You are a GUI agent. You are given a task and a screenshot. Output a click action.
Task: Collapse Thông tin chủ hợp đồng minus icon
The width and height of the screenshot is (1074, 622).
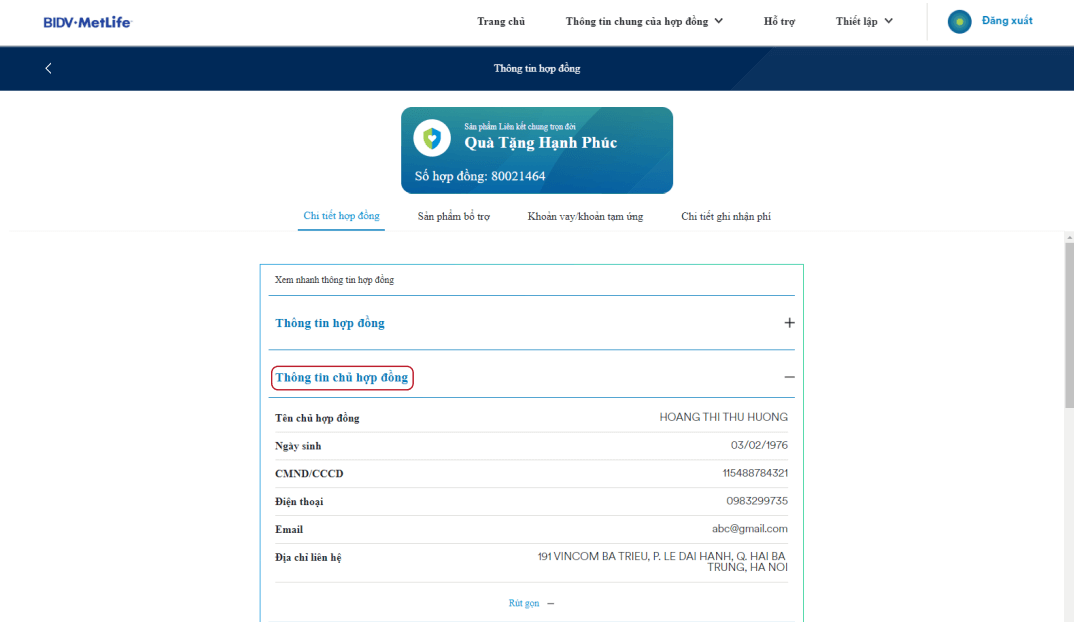point(789,377)
